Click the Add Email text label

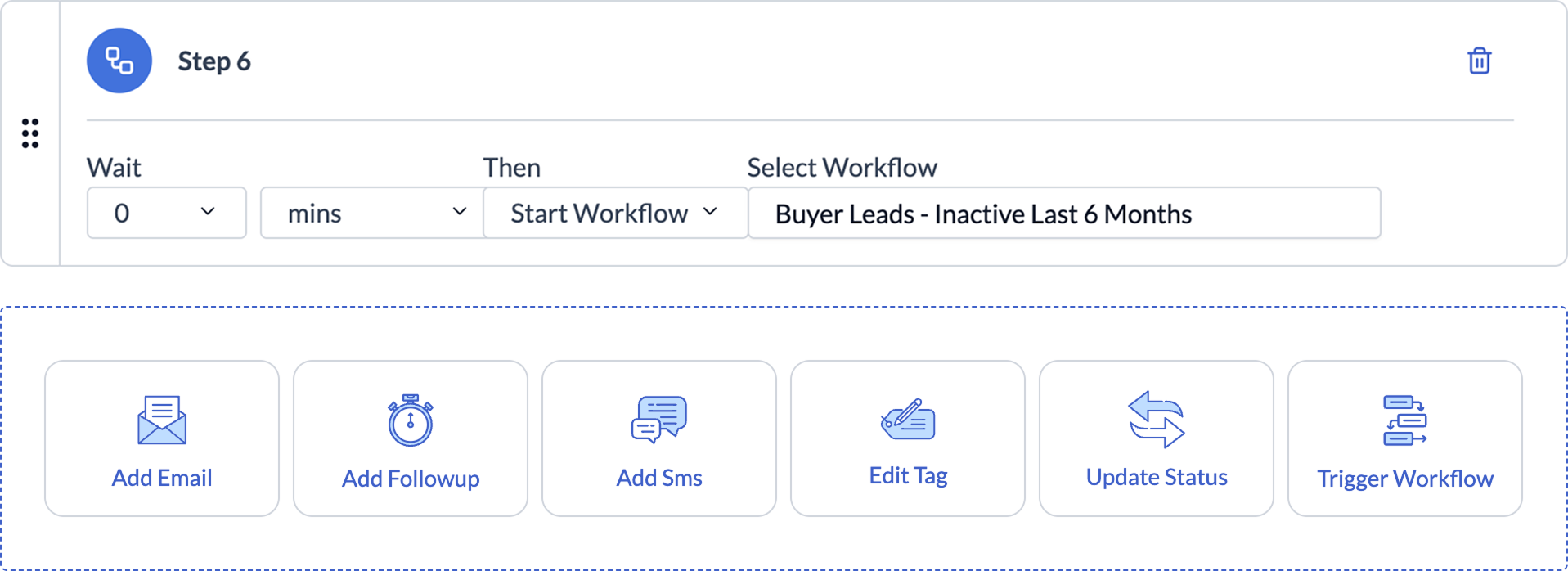coord(162,478)
